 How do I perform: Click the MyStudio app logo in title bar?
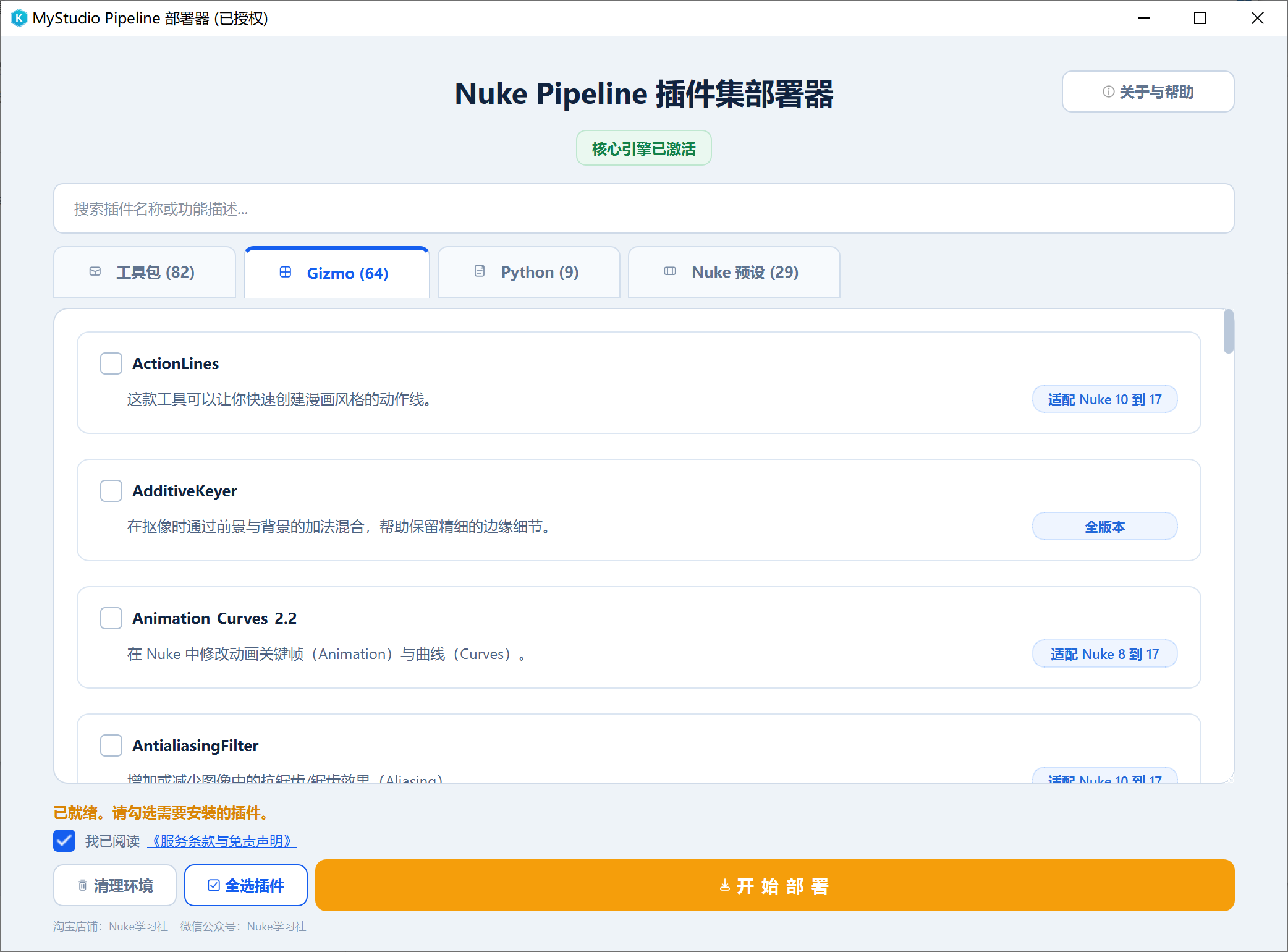[19, 18]
